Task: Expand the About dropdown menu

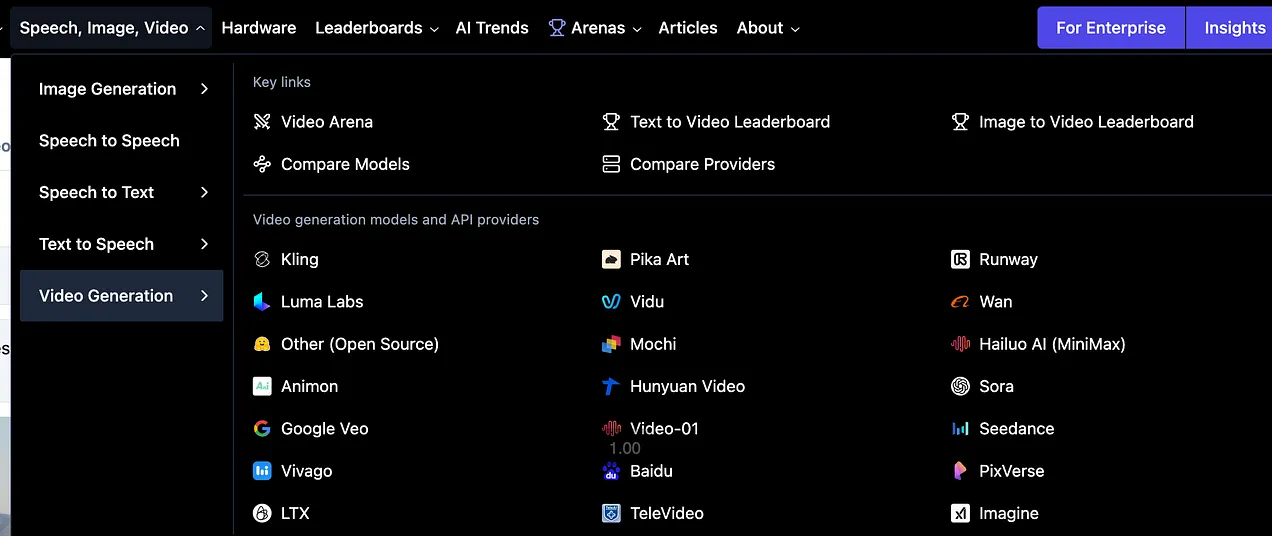Action: click(x=768, y=28)
